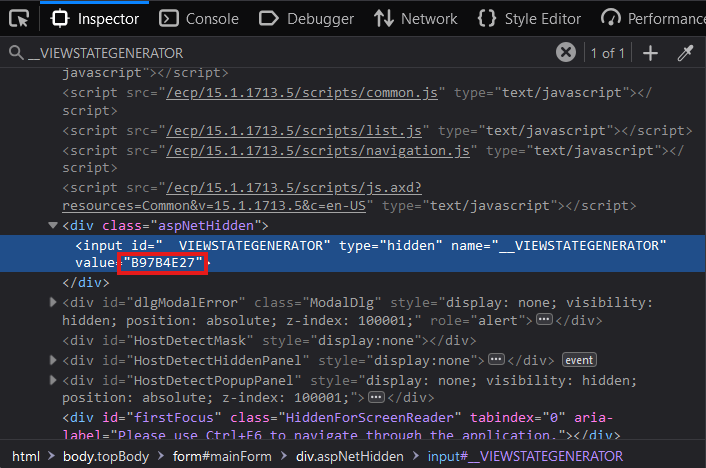
Task: Expand the HostDetectPopupPanel div node
Action: tap(54, 379)
